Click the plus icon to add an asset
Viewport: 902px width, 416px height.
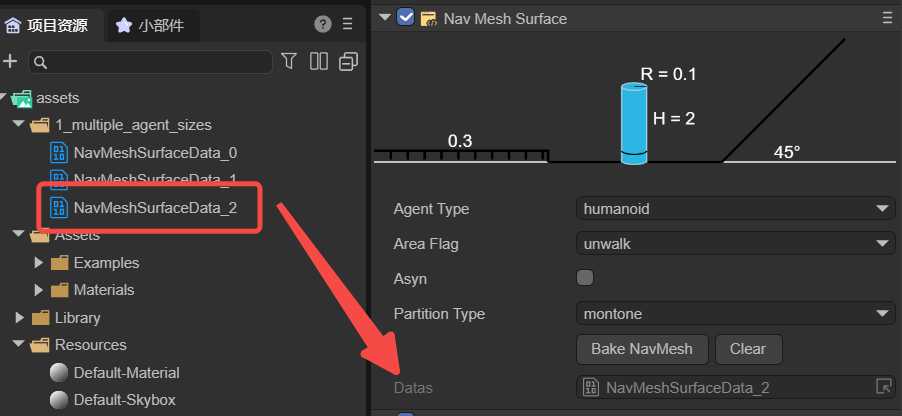pos(10,62)
